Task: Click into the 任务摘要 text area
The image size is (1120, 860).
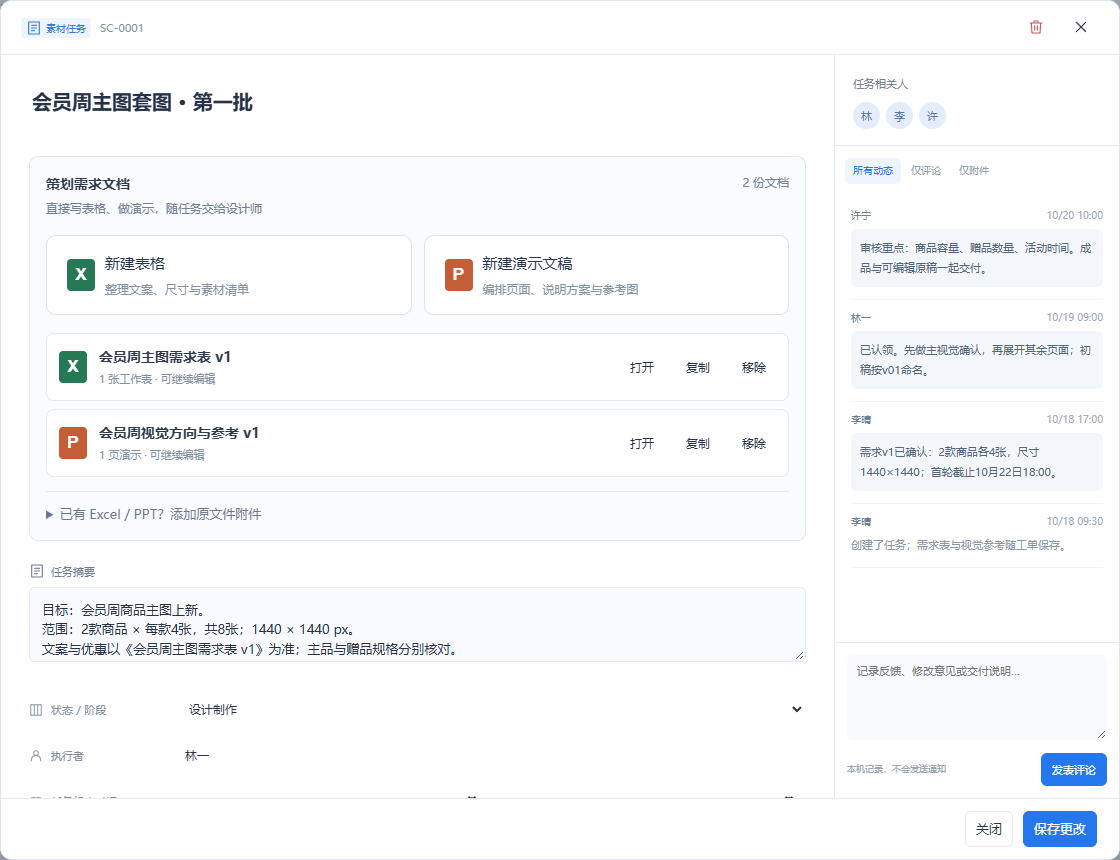Action: click(417, 624)
